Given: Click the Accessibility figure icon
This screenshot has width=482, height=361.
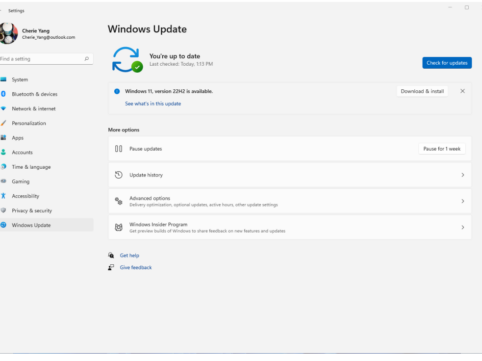Looking at the screenshot, I should point(3,196).
